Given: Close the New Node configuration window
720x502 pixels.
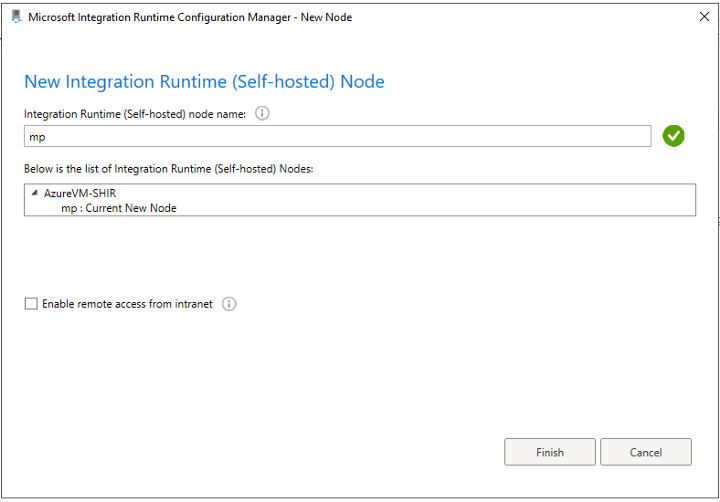Looking at the screenshot, I should pyautogui.click(x=702, y=17).
